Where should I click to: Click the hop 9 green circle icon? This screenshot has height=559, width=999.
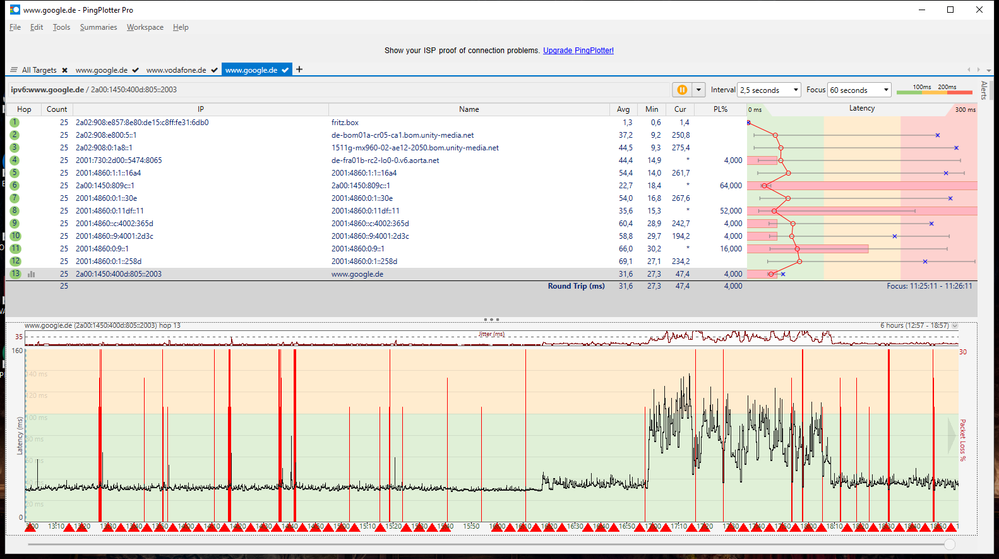coord(15,223)
